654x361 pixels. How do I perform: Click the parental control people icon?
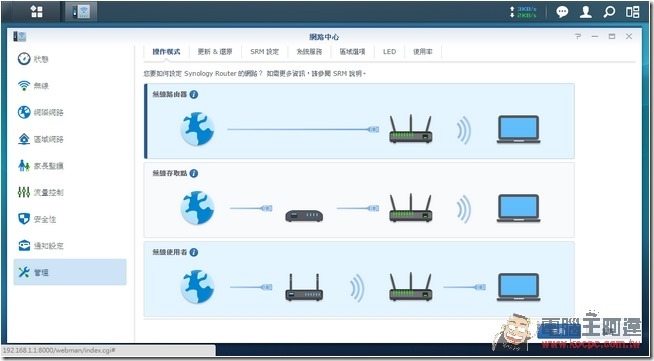point(24,165)
